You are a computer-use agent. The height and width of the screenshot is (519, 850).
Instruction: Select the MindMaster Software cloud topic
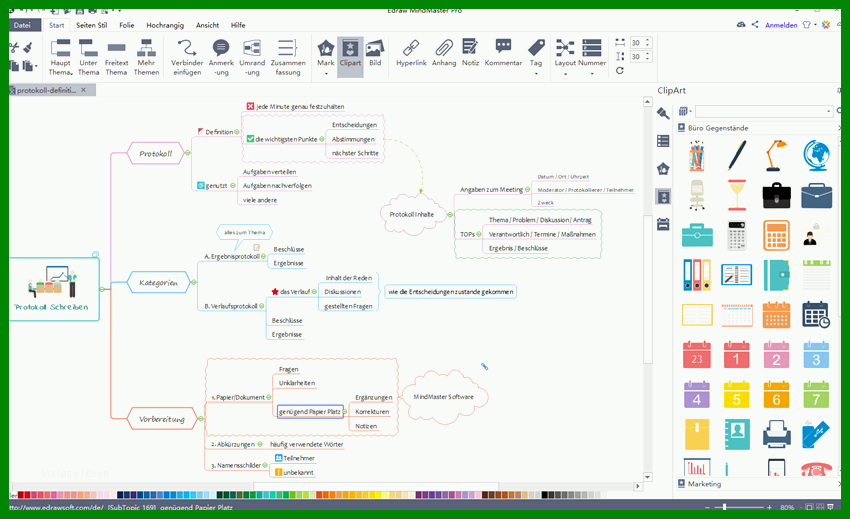pyautogui.click(x=443, y=397)
